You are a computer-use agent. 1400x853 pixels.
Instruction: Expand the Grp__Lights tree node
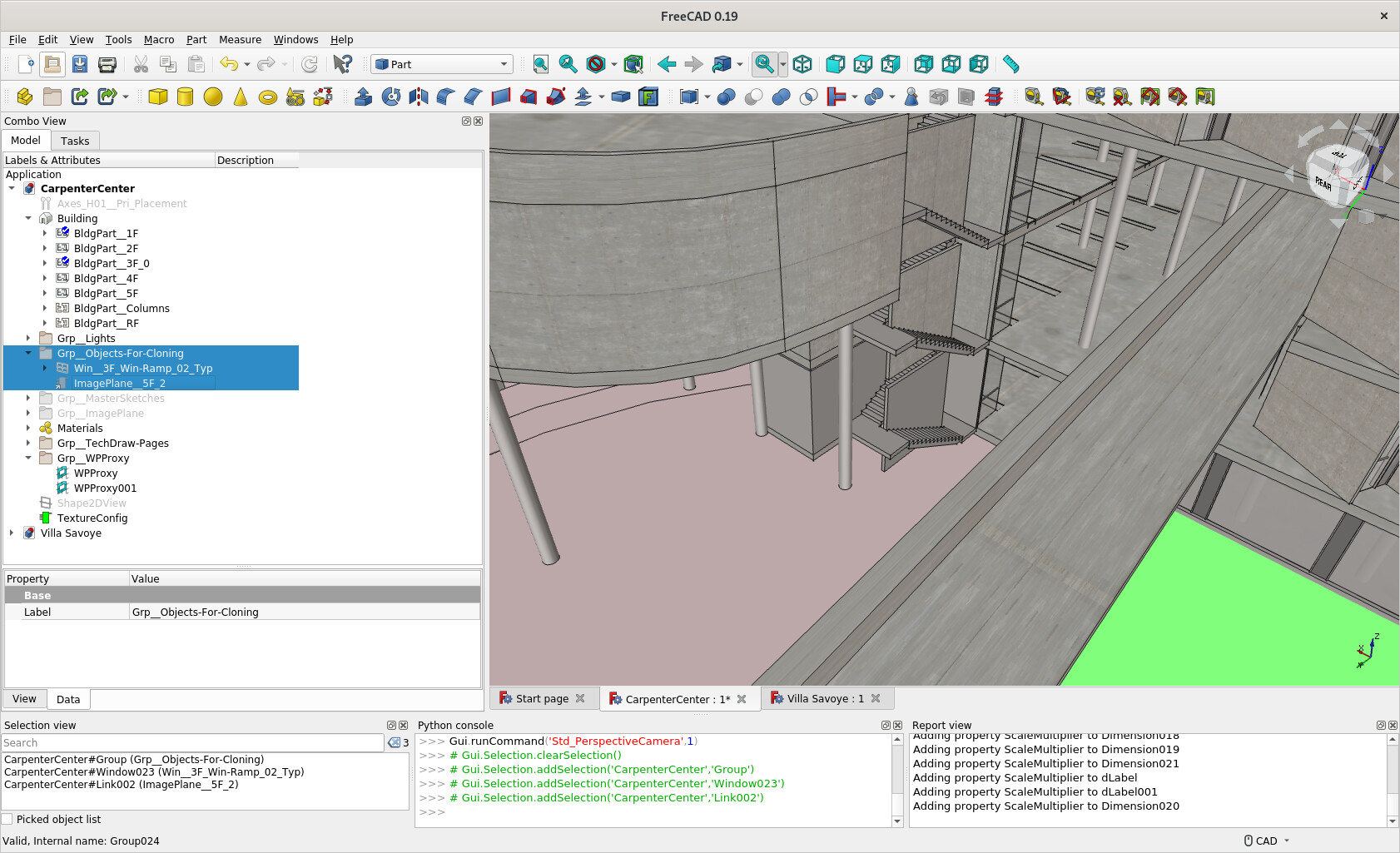[28, 338]
